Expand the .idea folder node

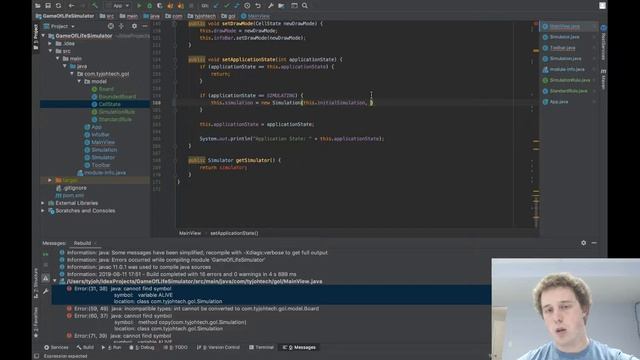coord(50,43)
